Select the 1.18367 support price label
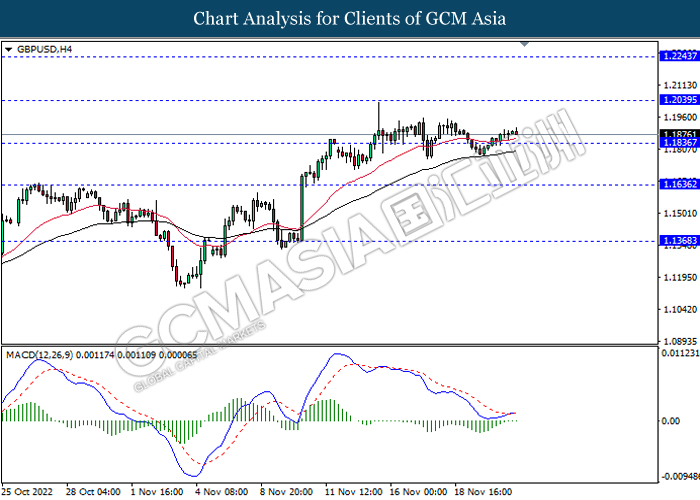 pos(679,142)
